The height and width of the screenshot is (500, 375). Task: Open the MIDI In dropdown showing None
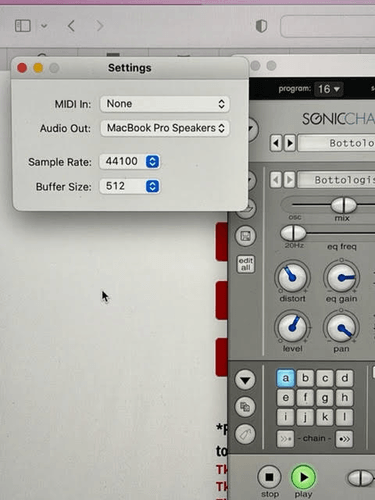[x=165, y=104]
